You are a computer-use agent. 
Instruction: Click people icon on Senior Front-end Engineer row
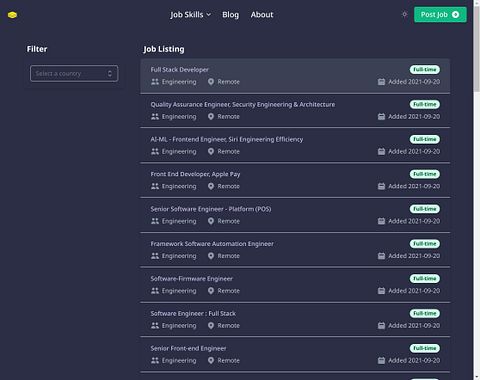point(155,360)
